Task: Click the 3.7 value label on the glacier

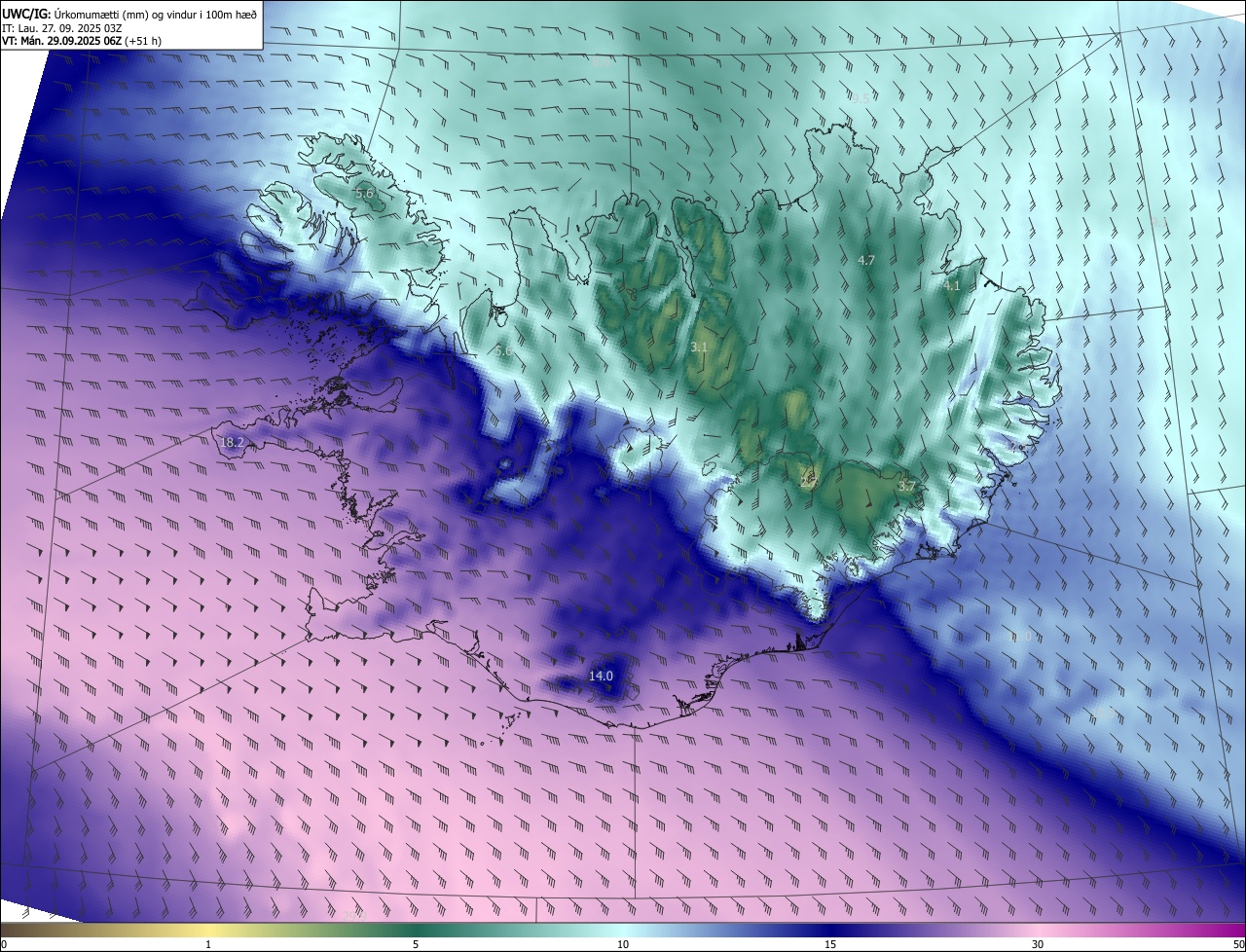Action: pos(906,486)
